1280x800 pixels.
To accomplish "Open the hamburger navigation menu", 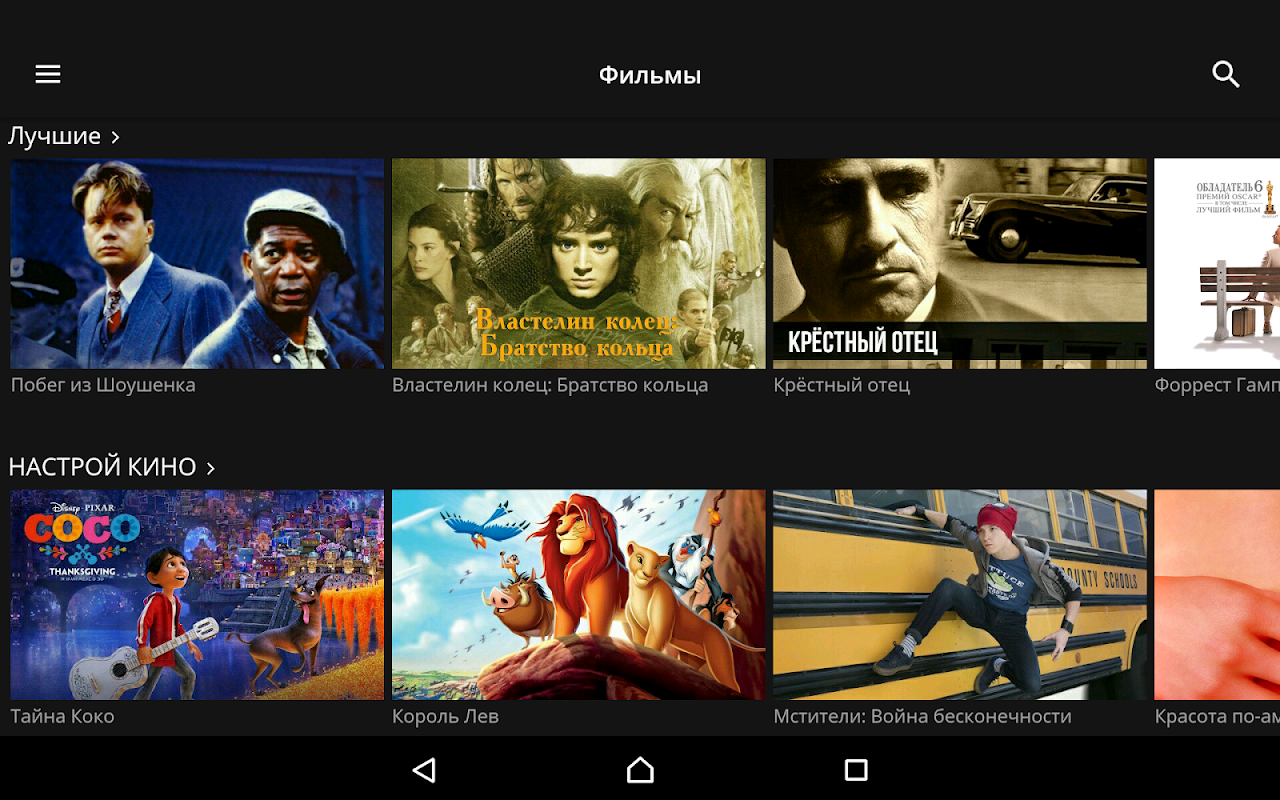I will coord(48,74).
